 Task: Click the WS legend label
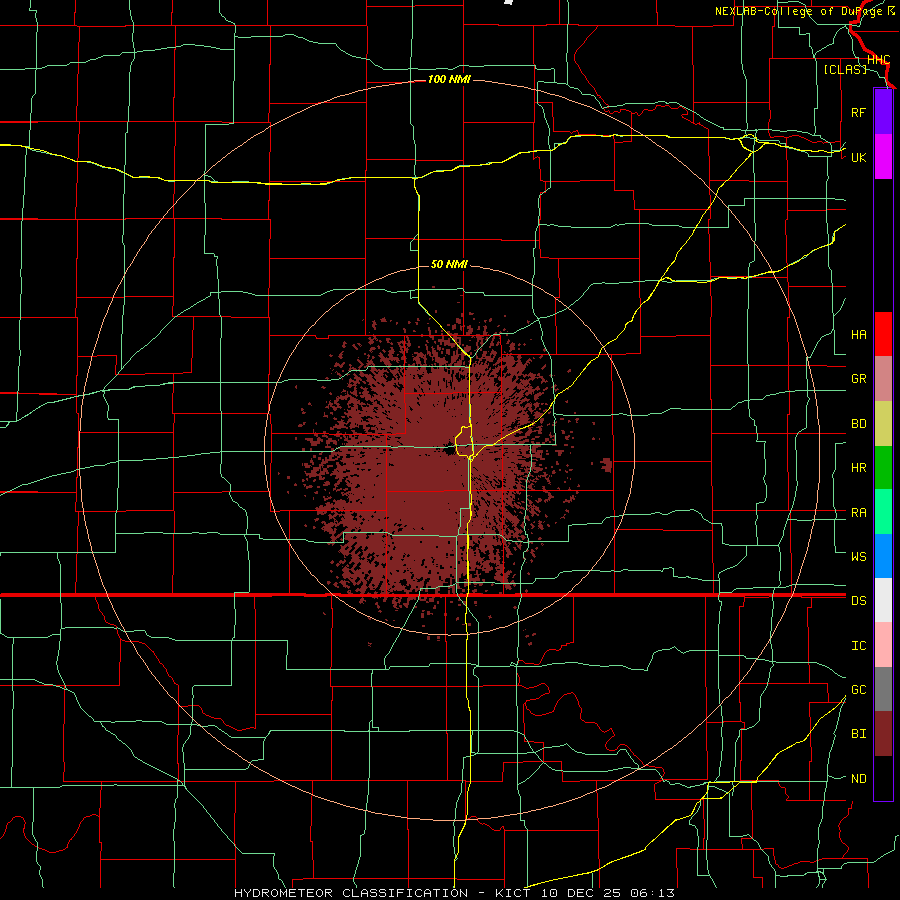tap(858, 557)
